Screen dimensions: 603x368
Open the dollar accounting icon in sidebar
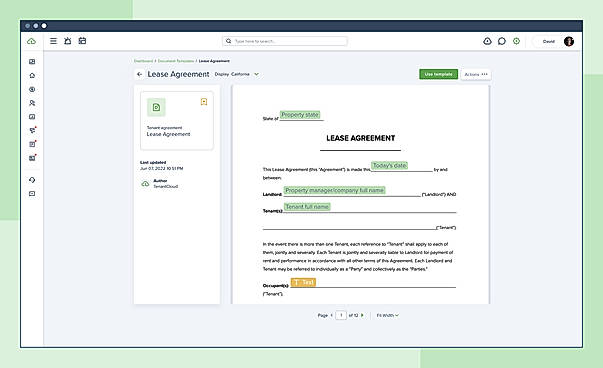[32, 89]
